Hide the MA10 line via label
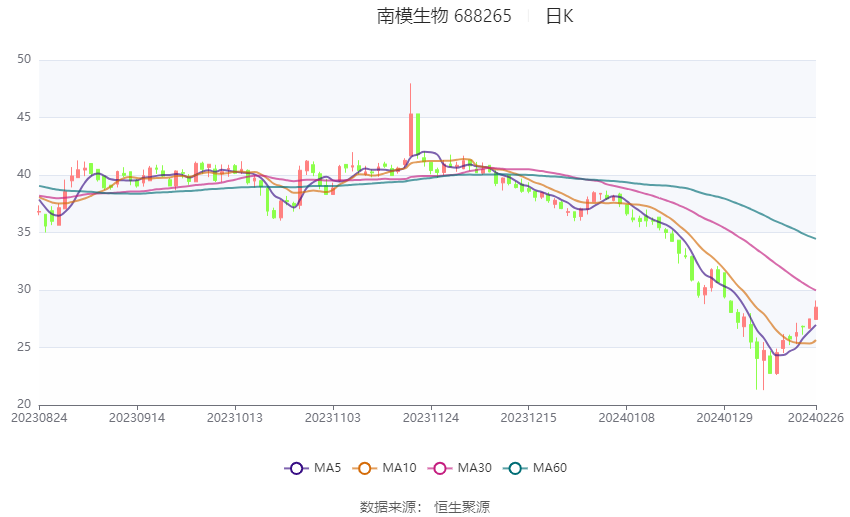This screenshot has width=850, height=517. 399,468
